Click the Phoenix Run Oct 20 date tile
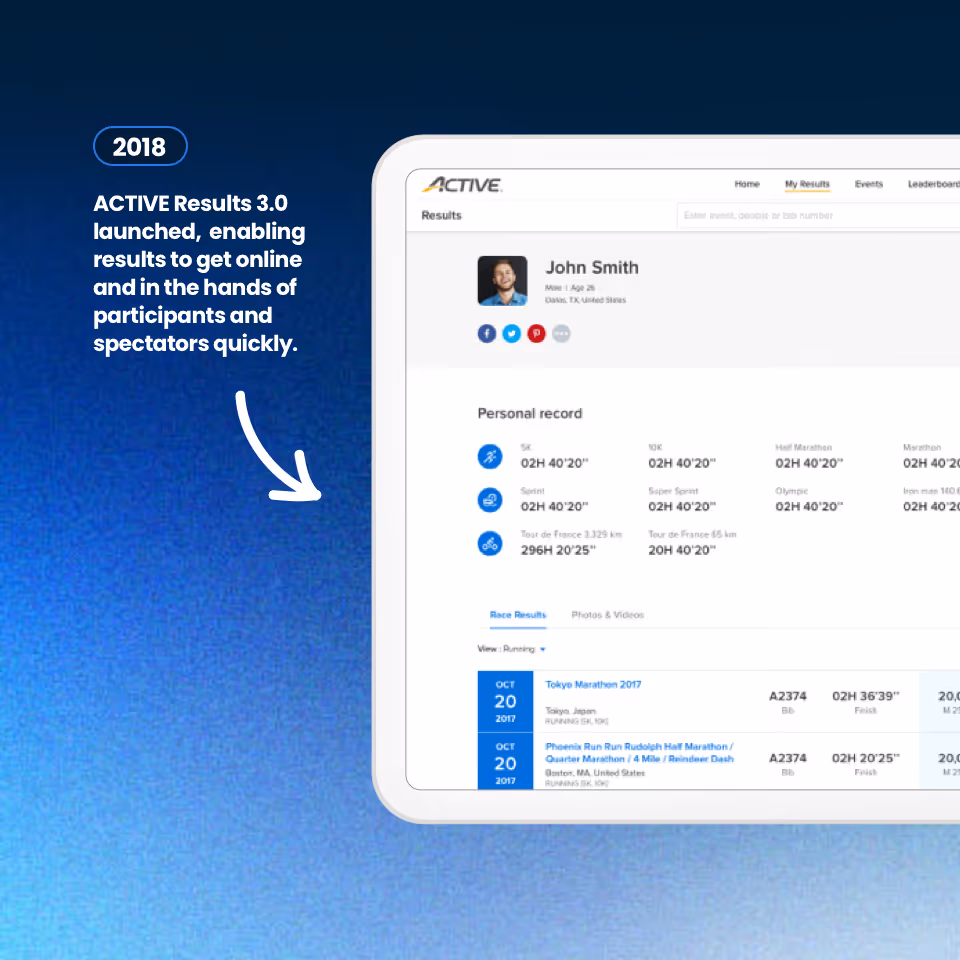This screenshot has width=960, height=960. pyautogui.click(x=505, y=762)
